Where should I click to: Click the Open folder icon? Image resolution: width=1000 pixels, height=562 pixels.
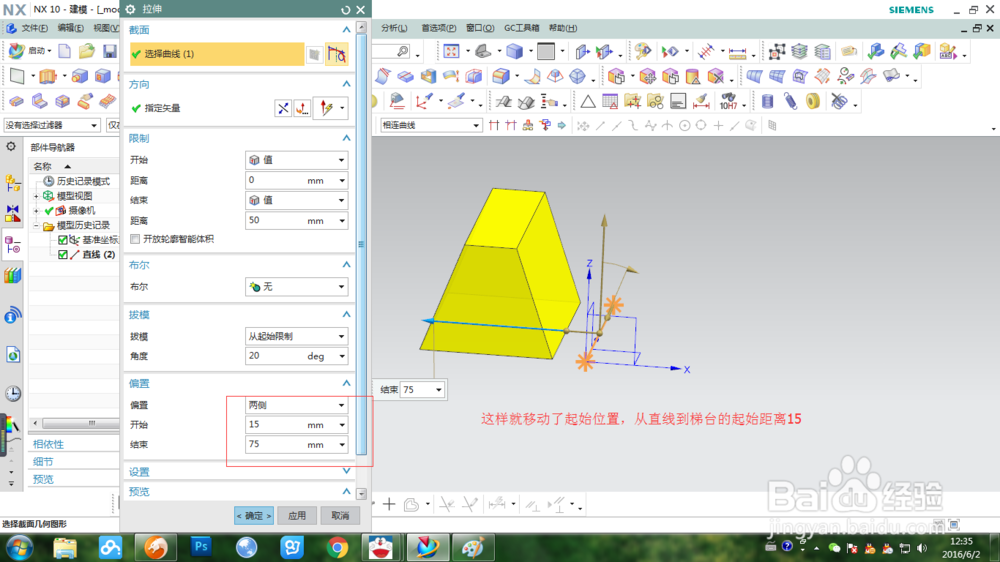coord(87,51)
